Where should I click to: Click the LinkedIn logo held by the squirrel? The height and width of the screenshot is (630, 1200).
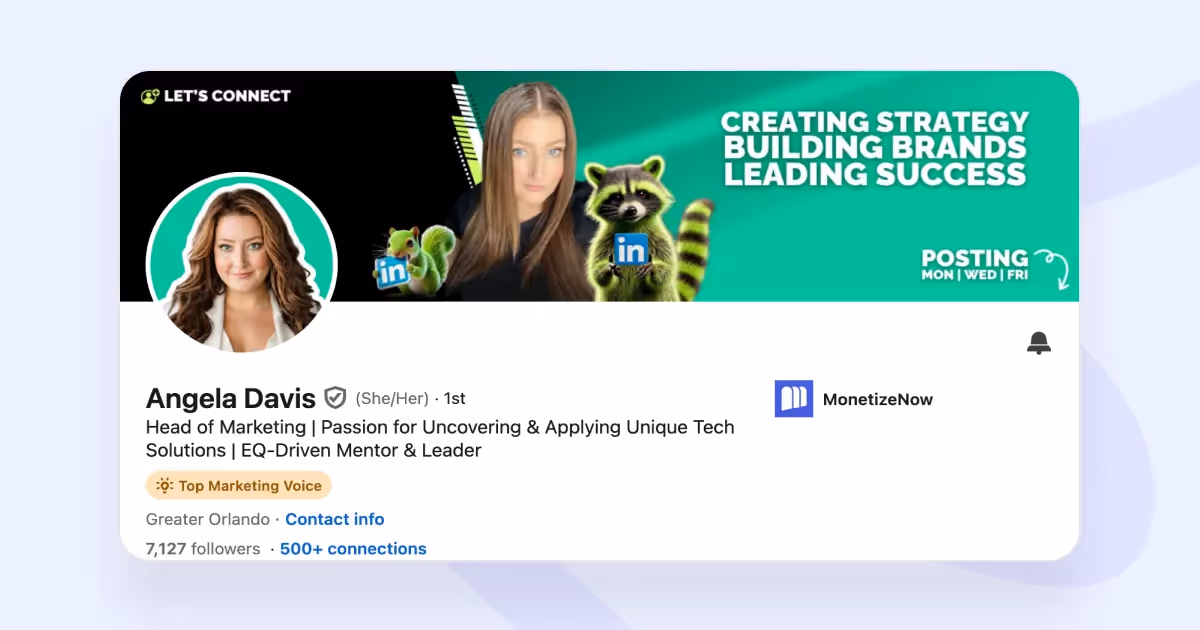[392, 270]
